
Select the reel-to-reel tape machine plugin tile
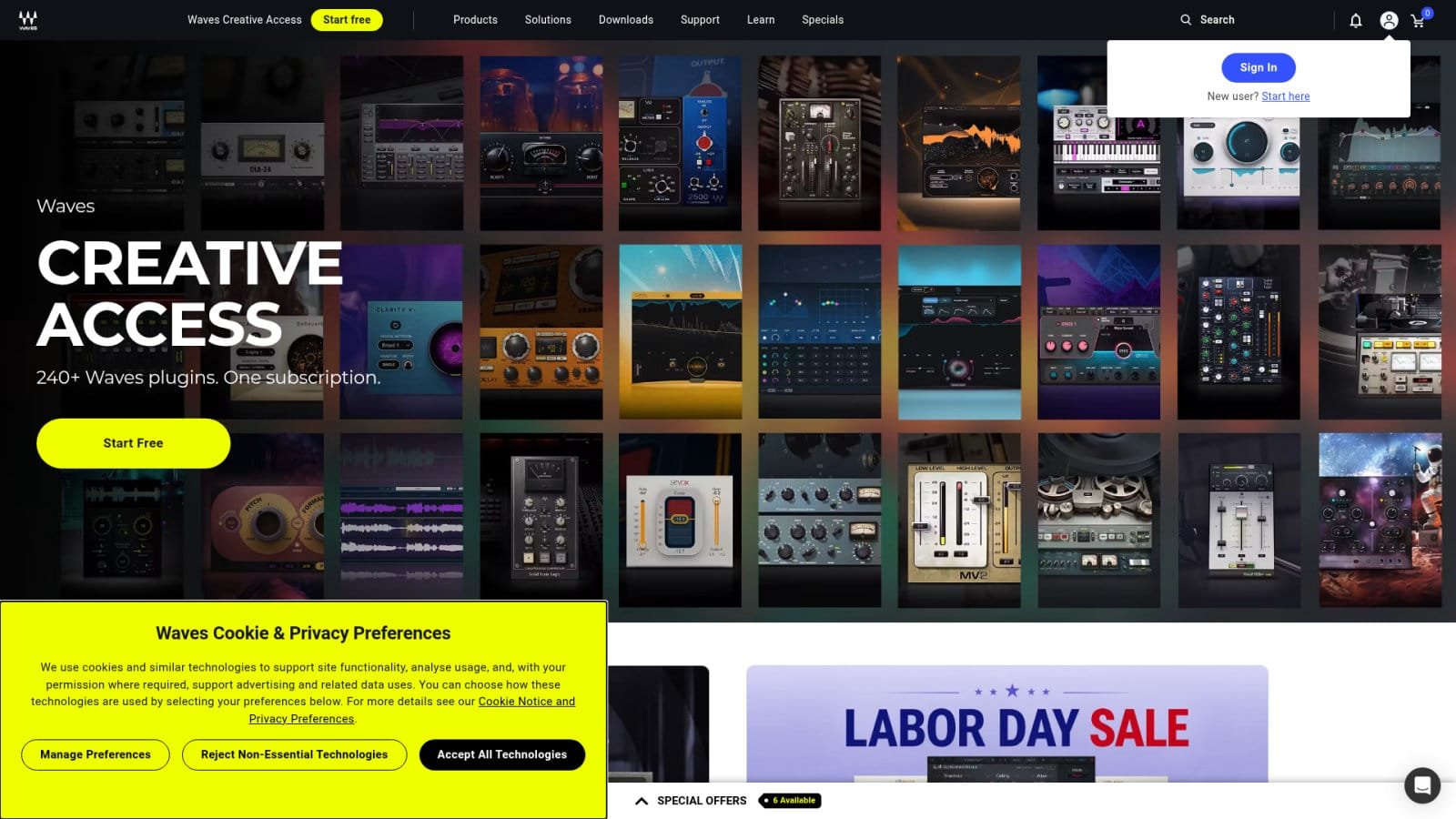point(1099,521)
